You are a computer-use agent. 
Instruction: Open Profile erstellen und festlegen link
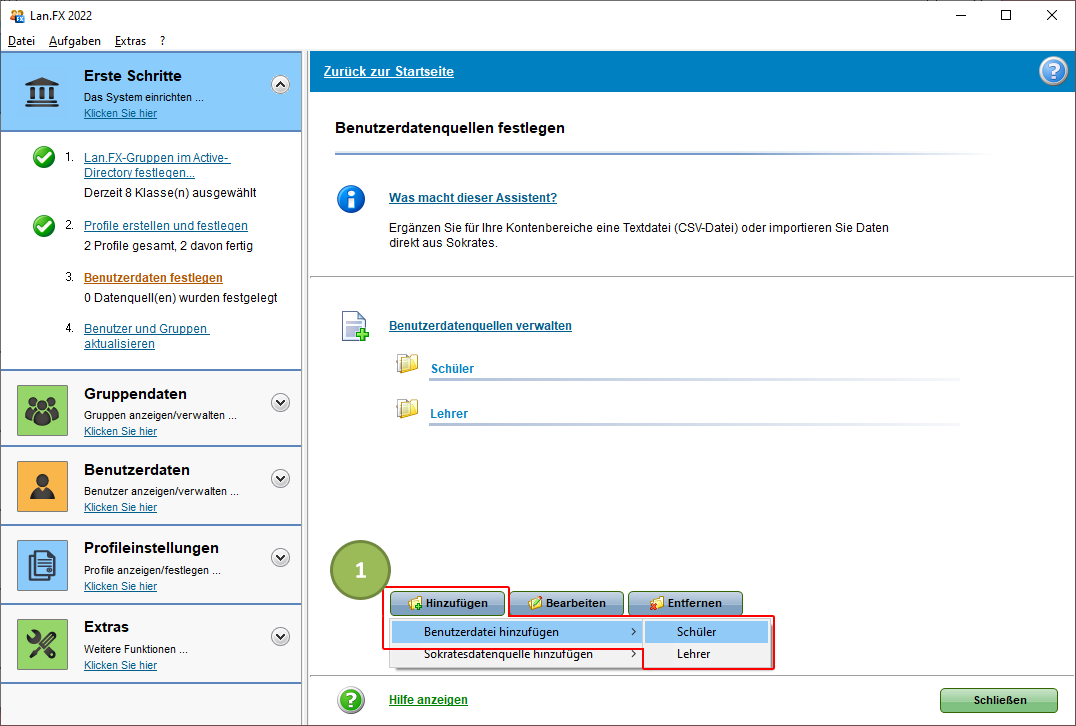pos(166,226)
